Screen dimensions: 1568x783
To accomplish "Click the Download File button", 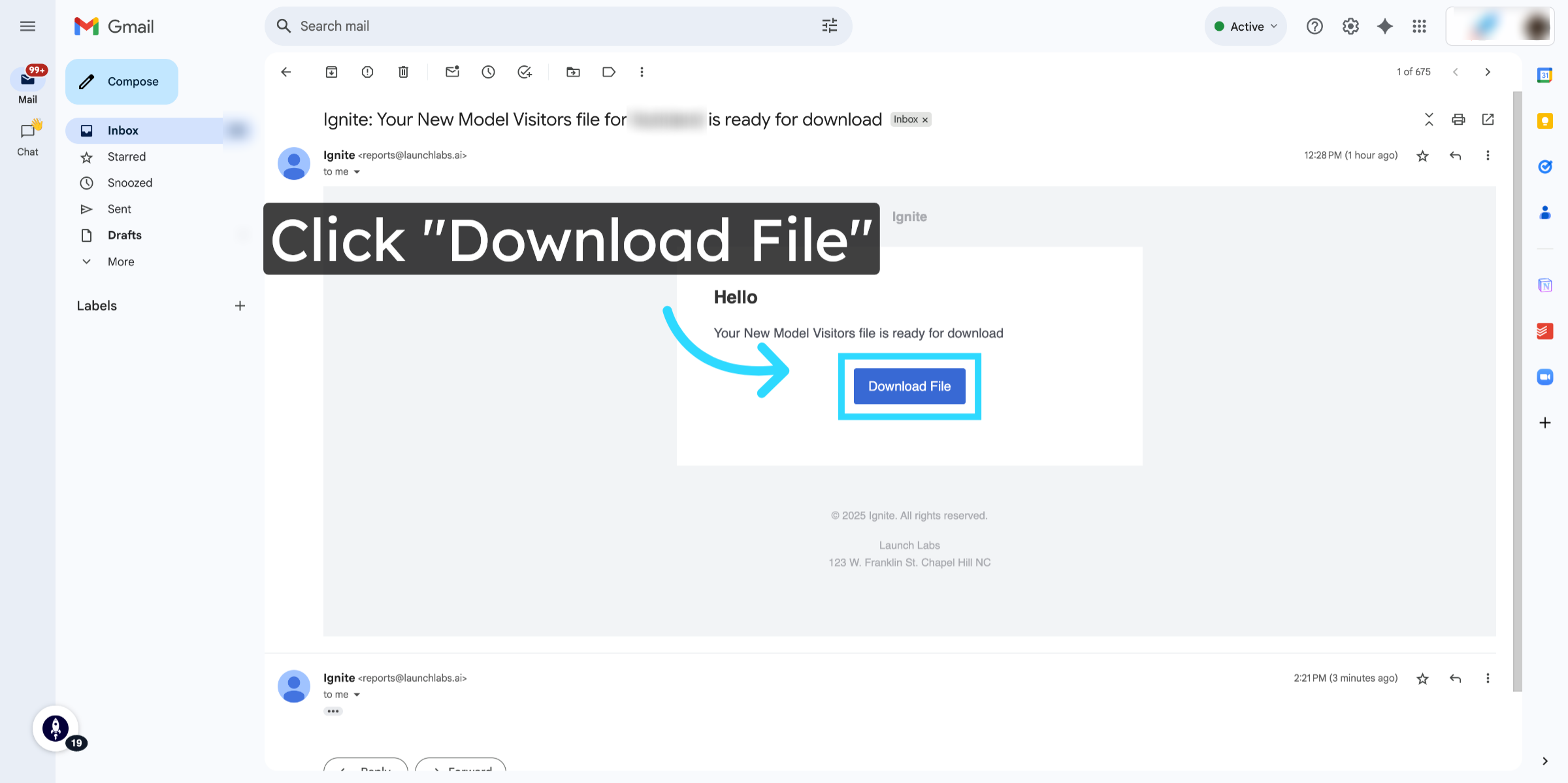I will 909,386.
